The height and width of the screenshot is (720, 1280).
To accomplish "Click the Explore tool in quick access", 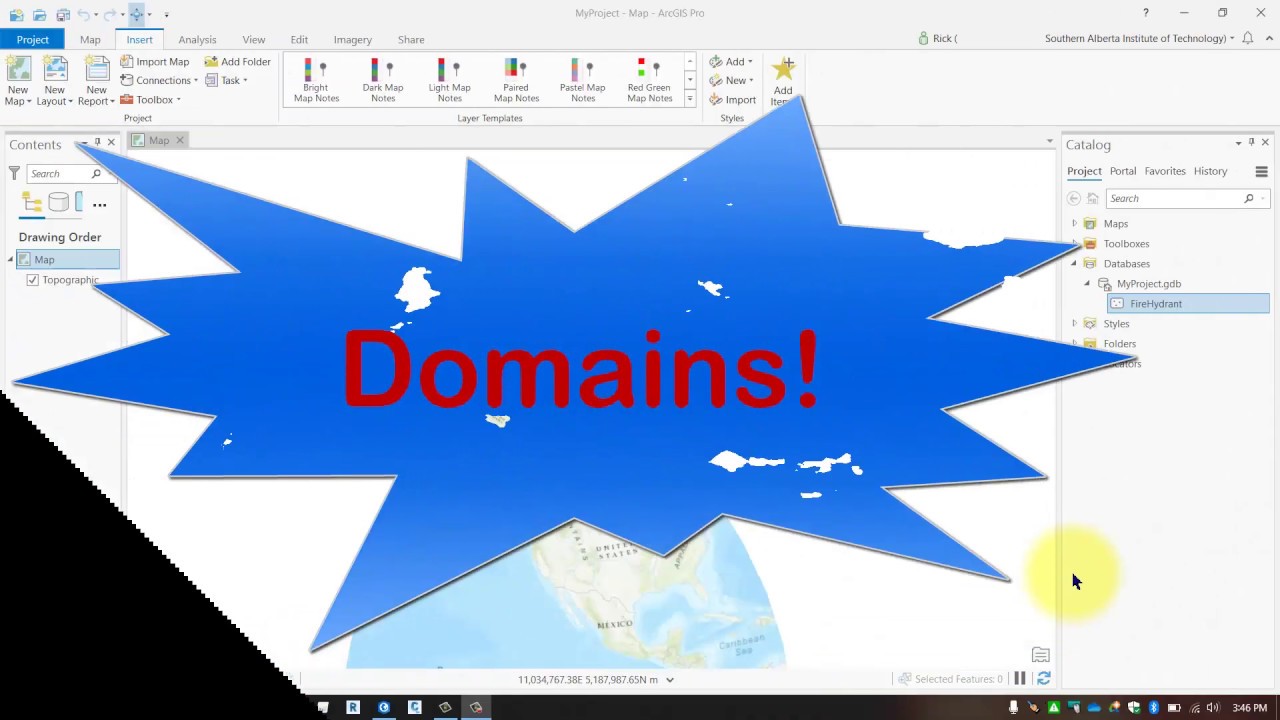I will point(137,14).
